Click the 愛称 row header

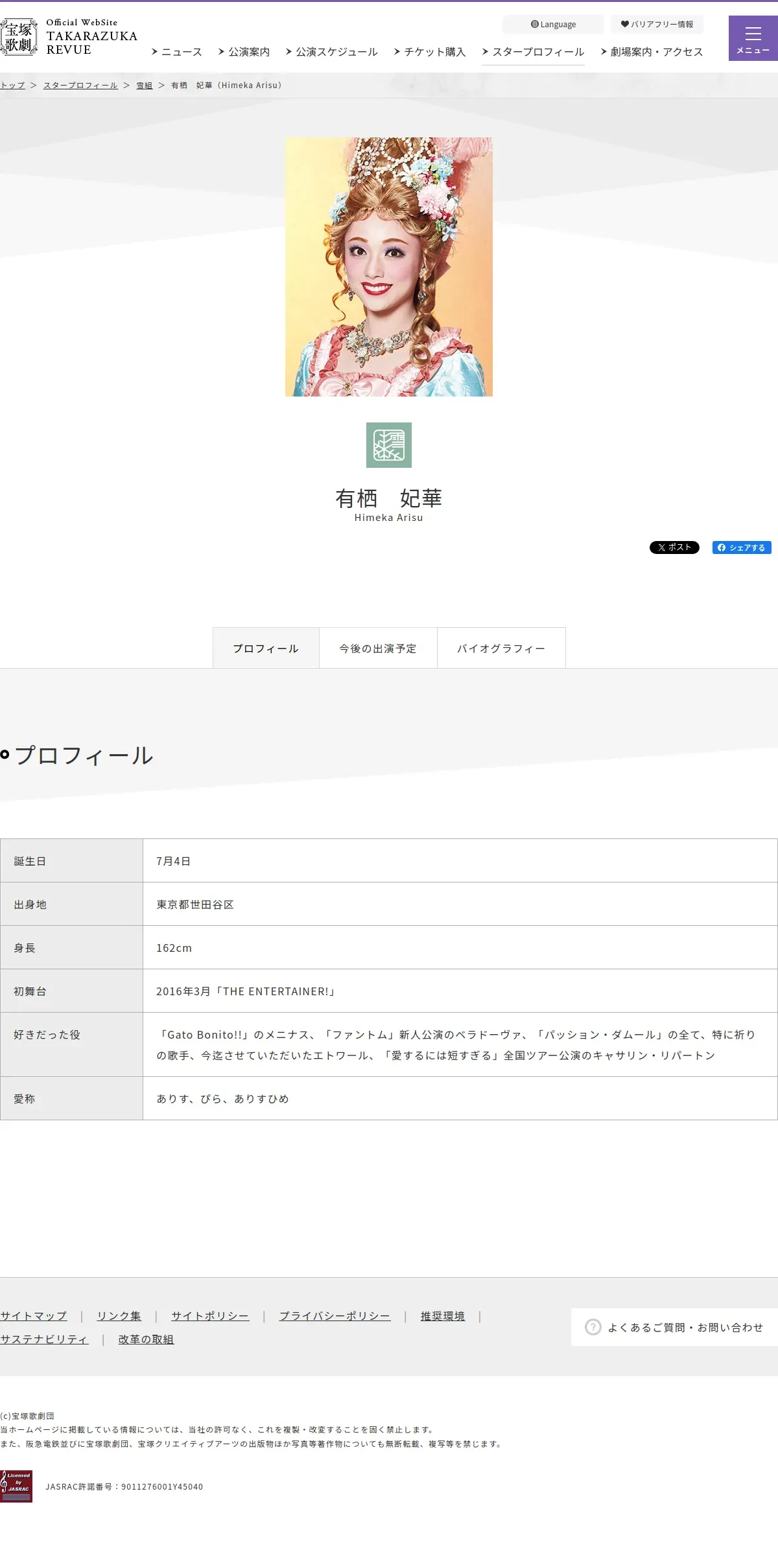71,1099
